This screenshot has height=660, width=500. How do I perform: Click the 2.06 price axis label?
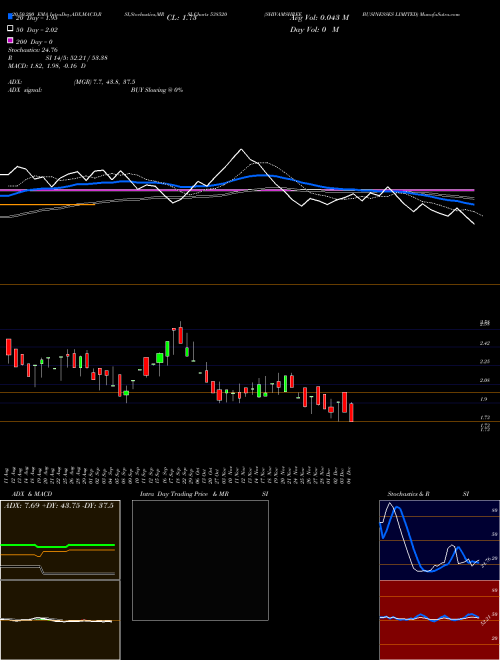click(x=484, y=380)
